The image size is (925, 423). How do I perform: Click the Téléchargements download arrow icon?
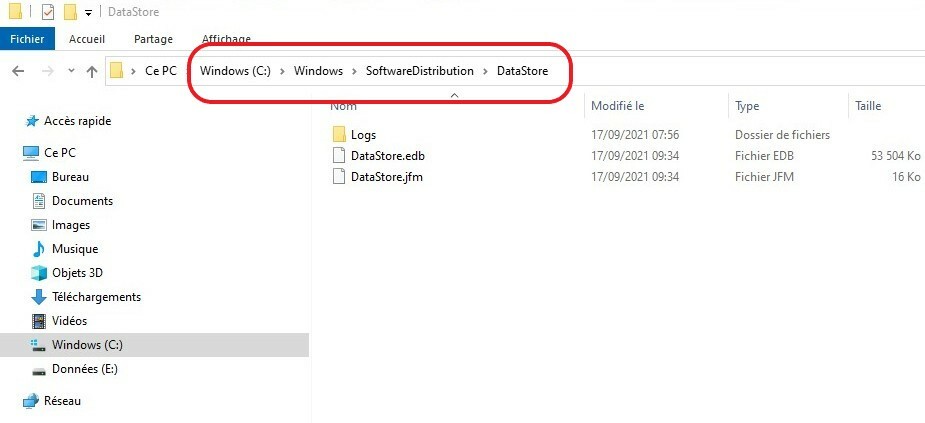point(38,297)
